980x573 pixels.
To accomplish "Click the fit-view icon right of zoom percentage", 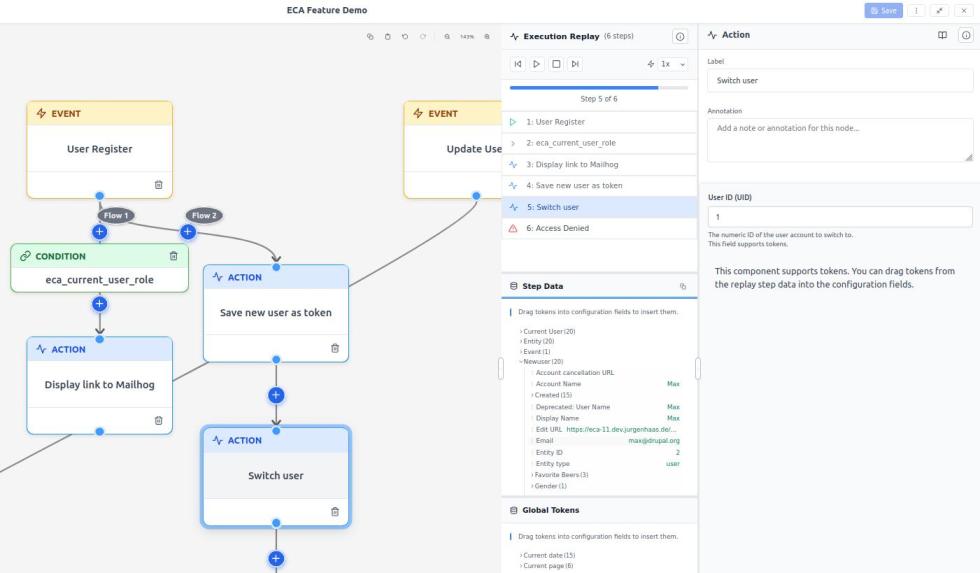I will click(x=487, y=37).
